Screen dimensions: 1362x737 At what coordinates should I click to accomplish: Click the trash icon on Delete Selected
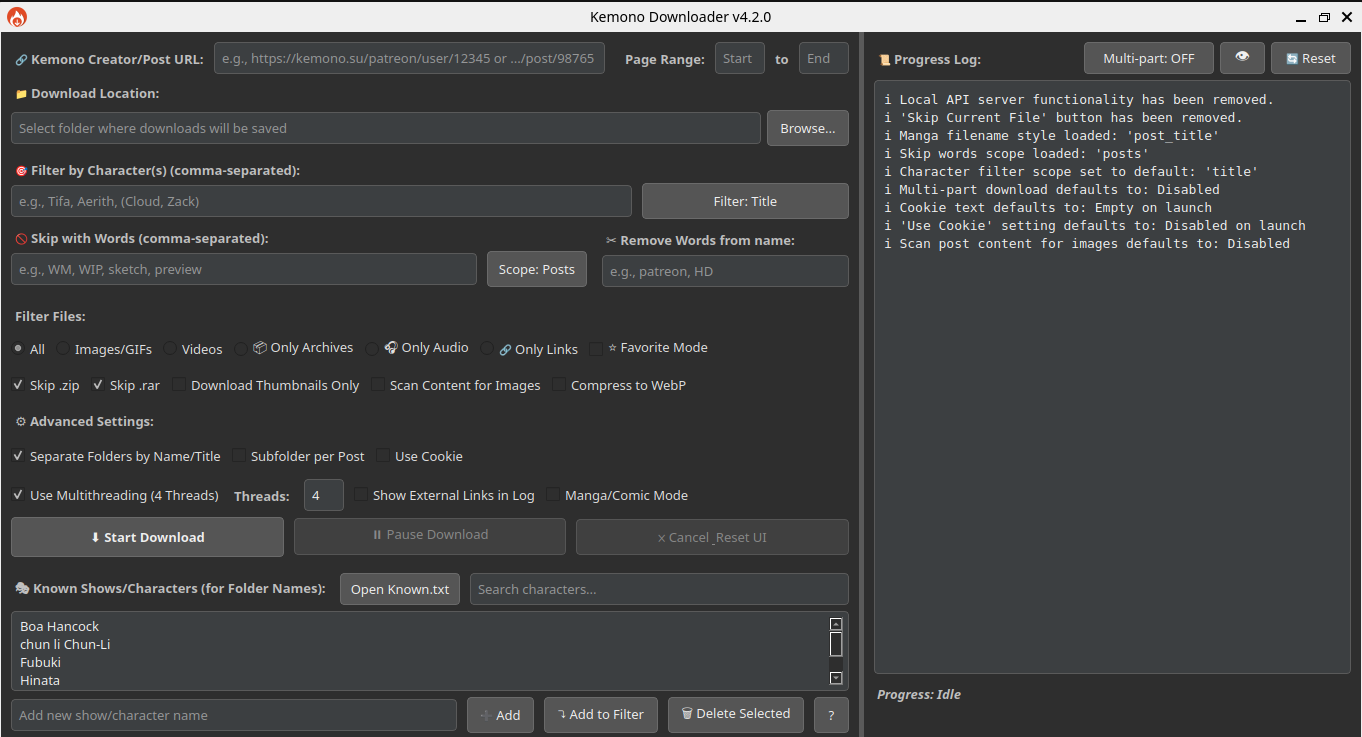(687, 714)
